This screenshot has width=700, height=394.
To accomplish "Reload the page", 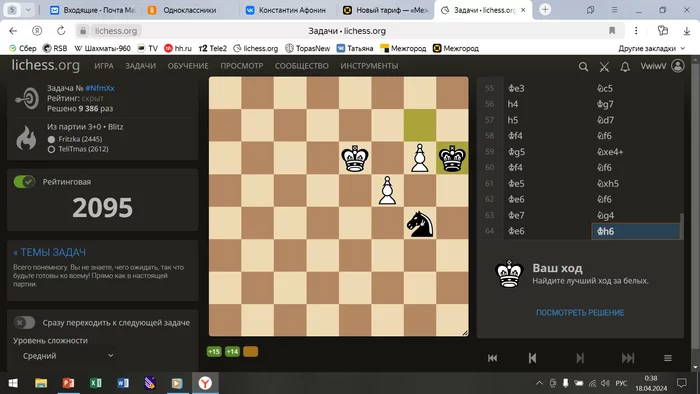I will [x=61, y=31].
